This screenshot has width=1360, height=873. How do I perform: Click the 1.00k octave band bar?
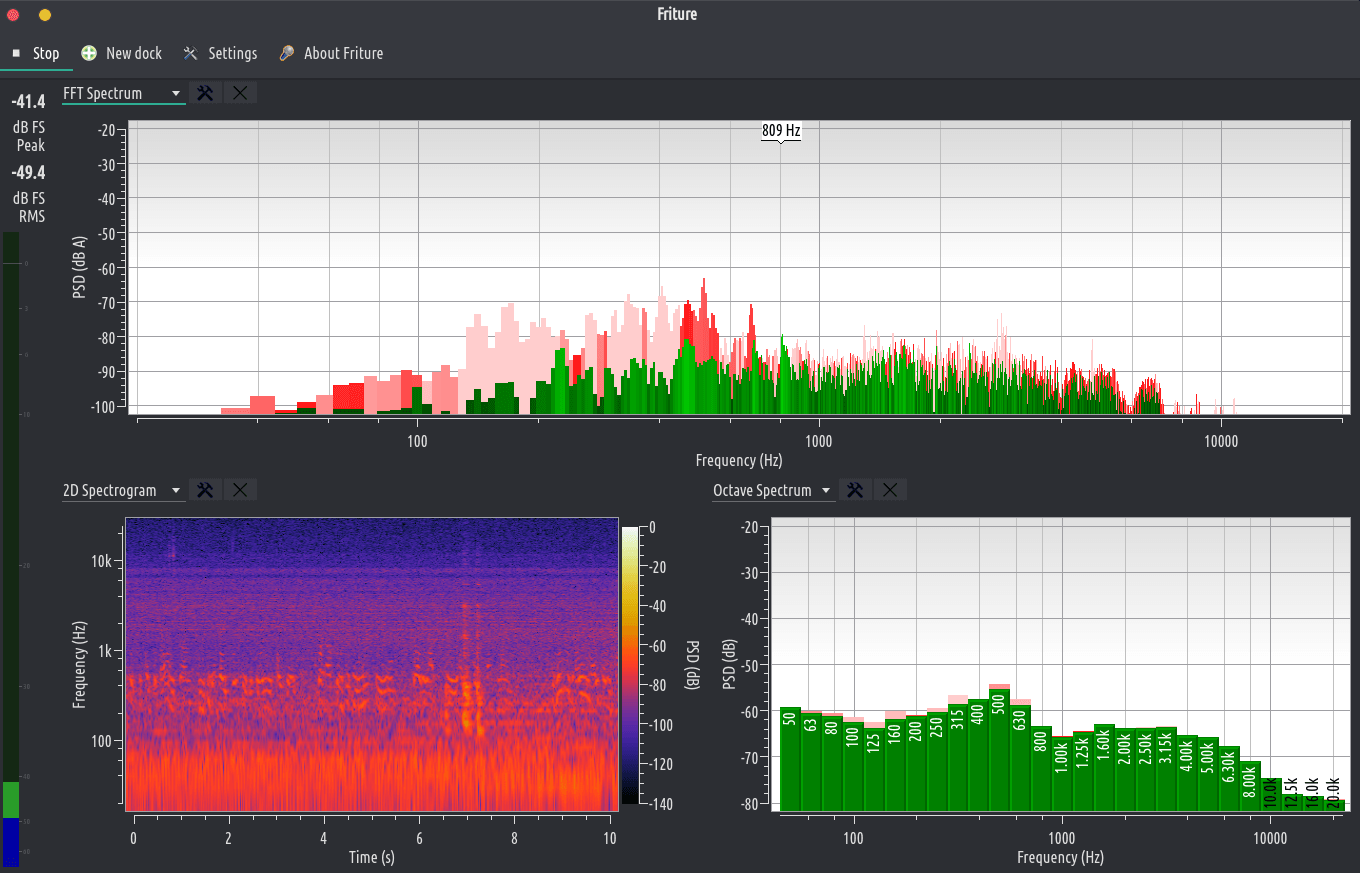pyautogui.click(x=1062, y=773)
